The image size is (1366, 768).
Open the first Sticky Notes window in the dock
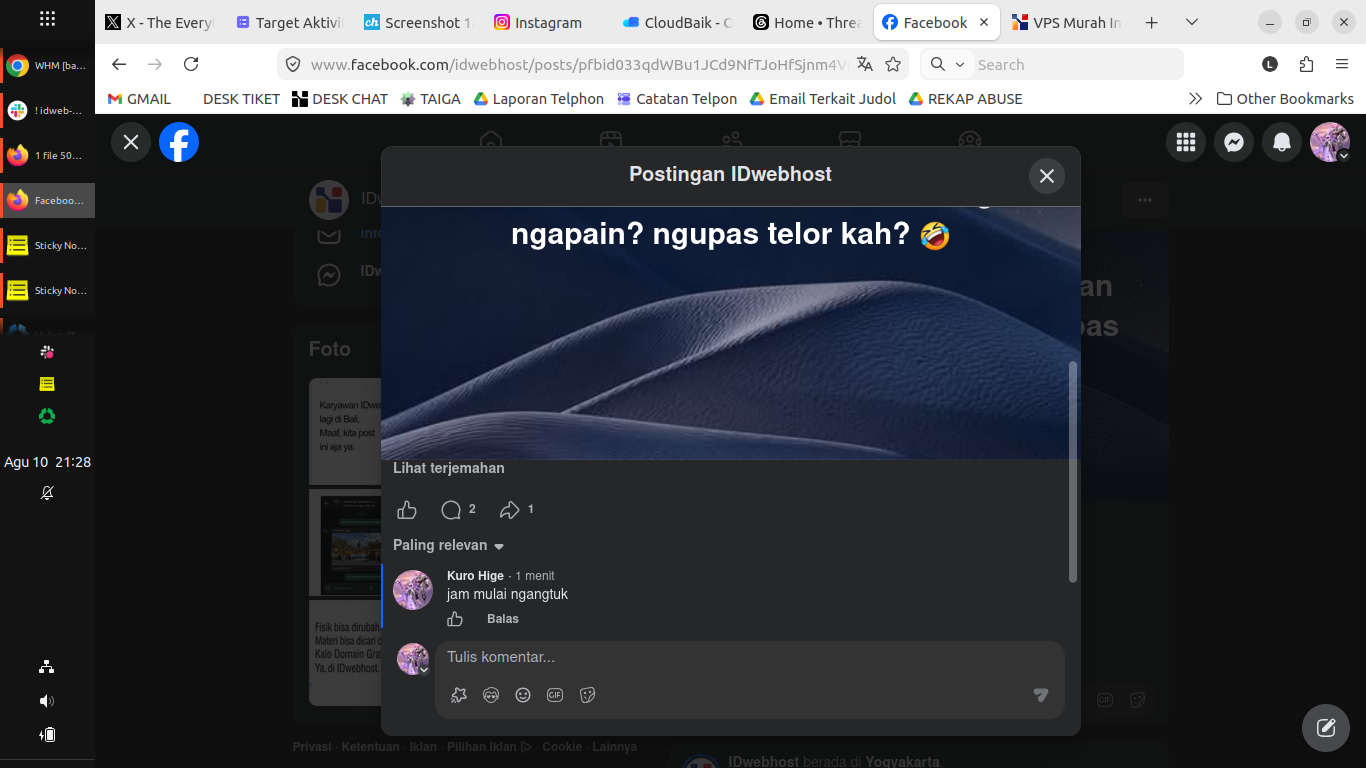tap(48, 246)
